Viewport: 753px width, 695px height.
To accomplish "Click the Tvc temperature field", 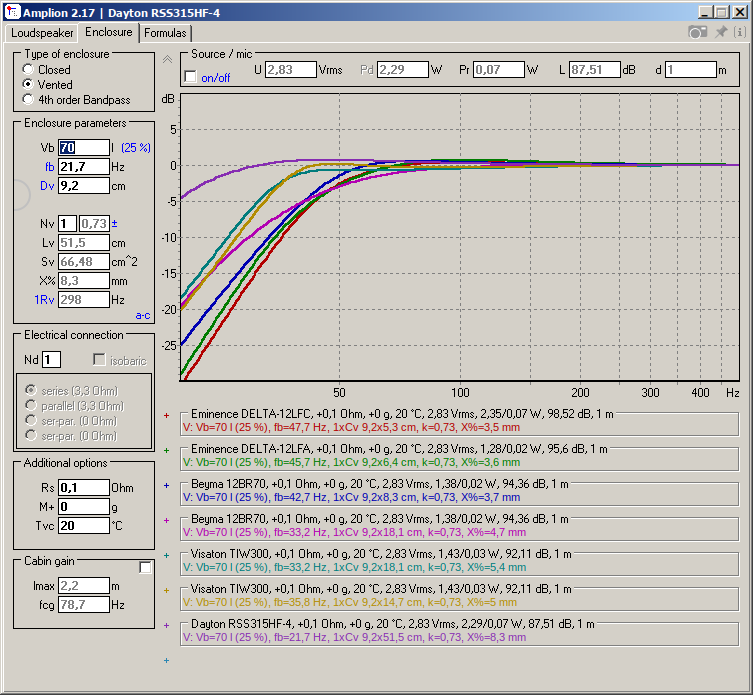I will pos(84,525).
